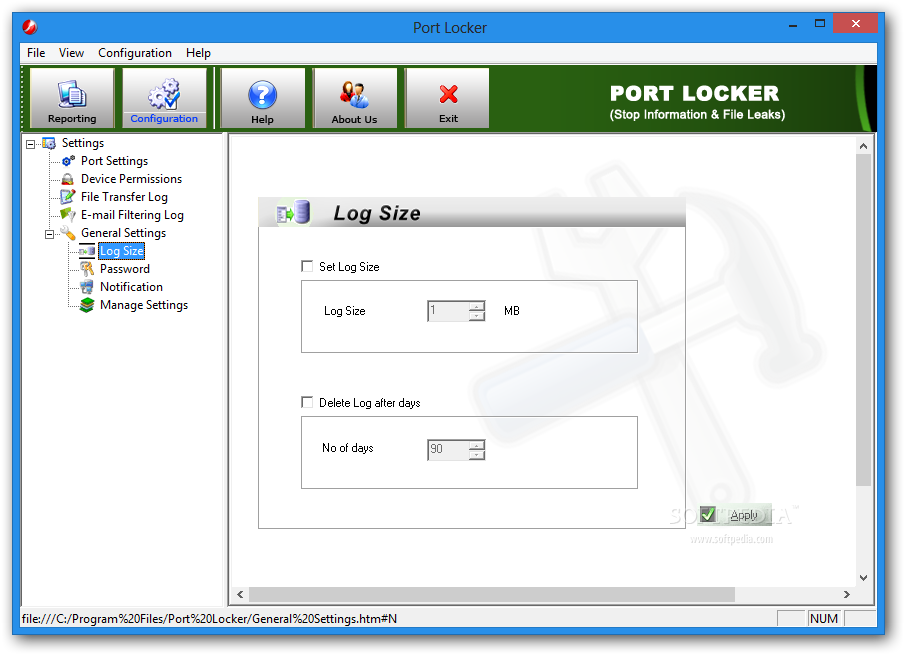Select General Settings tree node
Screen dimensions: 905x655
(x=124, y=233)
